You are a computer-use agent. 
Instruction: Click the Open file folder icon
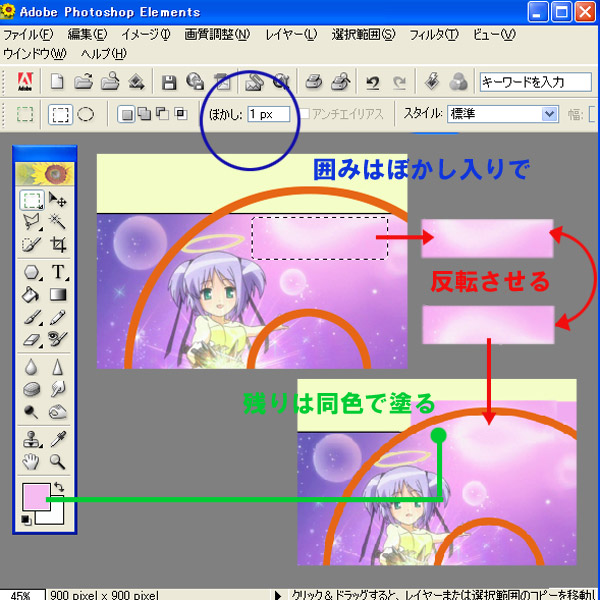point(83,82)
